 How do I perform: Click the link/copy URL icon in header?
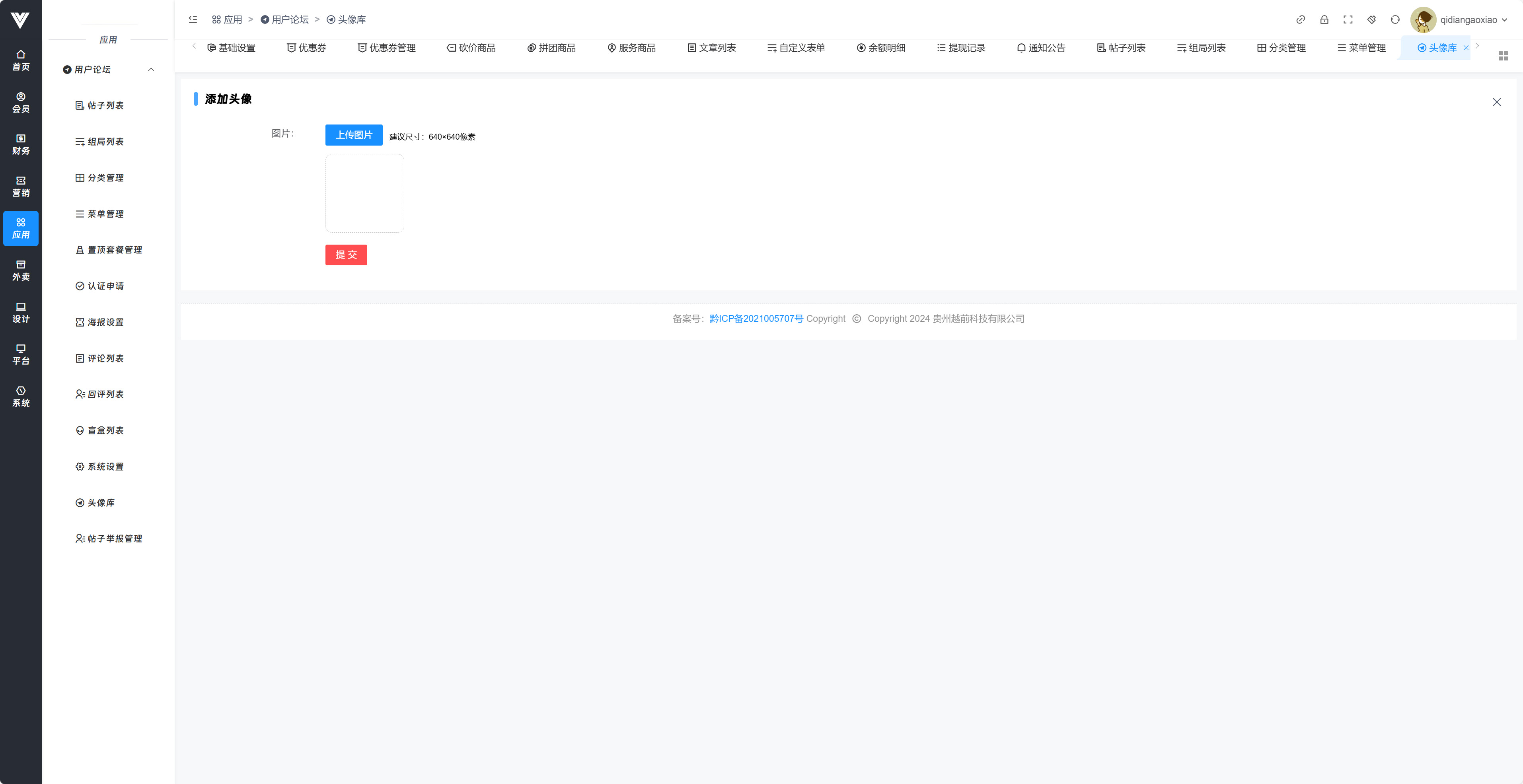[1300, 19]
